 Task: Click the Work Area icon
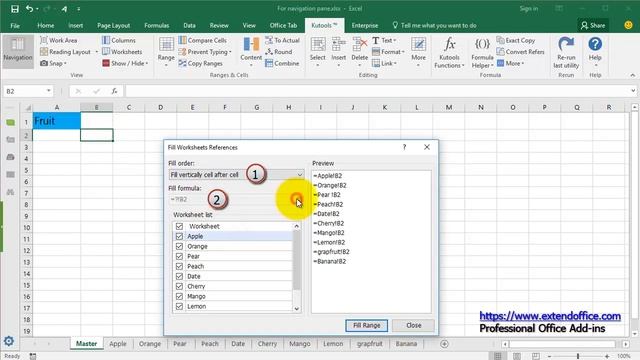coord(44,40)
